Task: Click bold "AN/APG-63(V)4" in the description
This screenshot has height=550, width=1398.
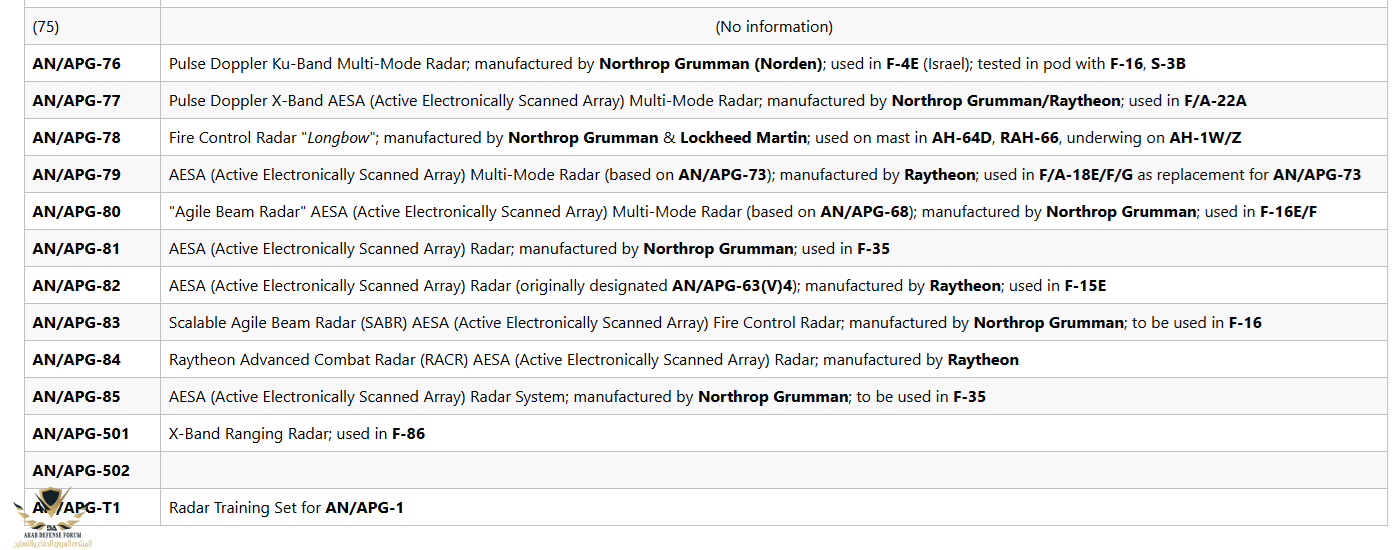Action: pos(733,286)
